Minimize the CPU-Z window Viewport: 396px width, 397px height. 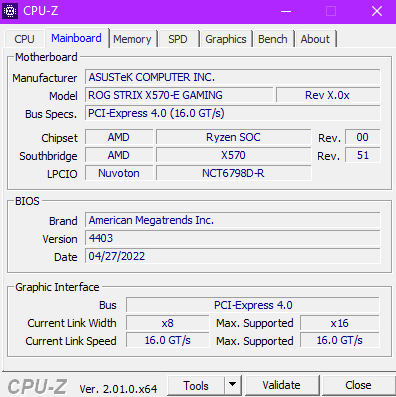[286, 11]
